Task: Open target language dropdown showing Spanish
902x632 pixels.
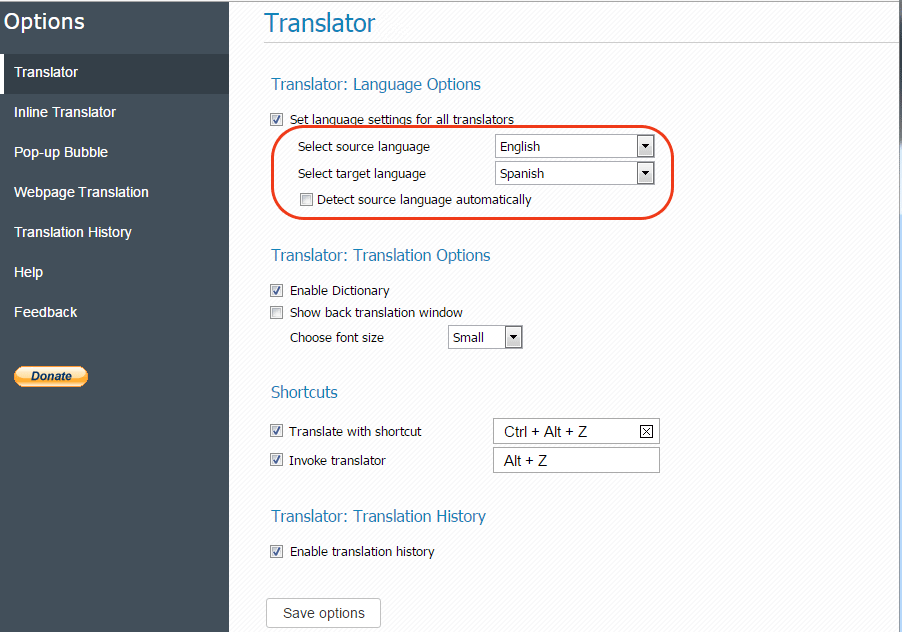Action: pos(575,173)
